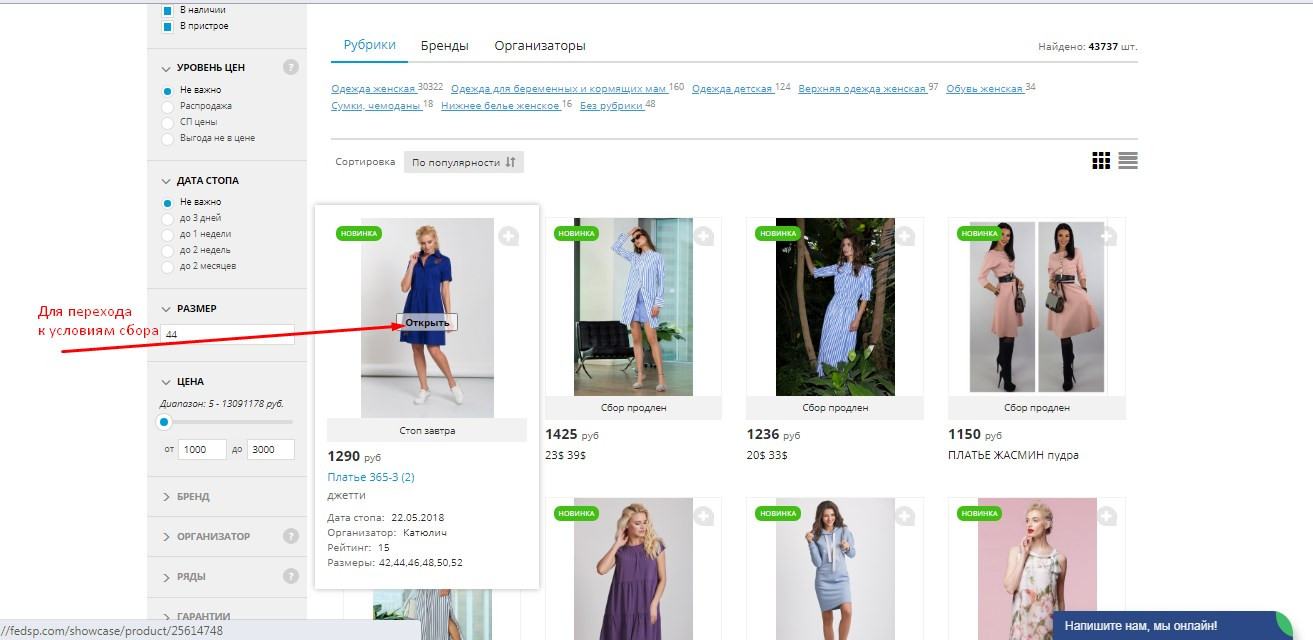Switch to the Бренды tab
This screenshot has height=640, width=1313.
(x=445, y=45)
